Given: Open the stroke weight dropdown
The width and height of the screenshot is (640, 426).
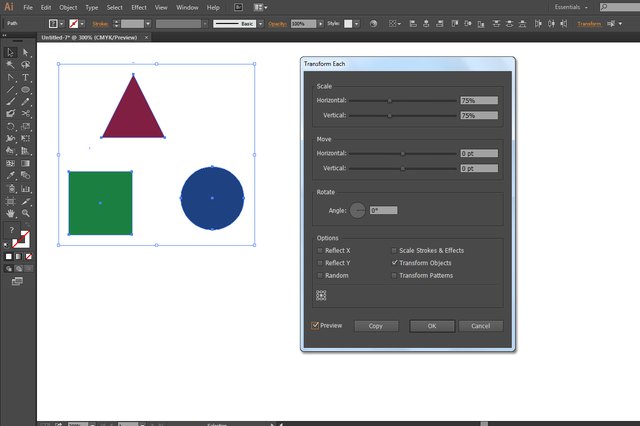Looking at the screenshot, I should [148, 24].
